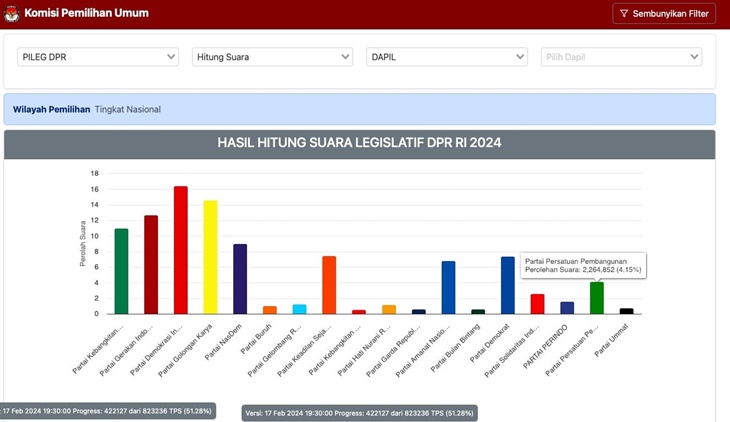Click the yellow-orange Partai Hati Nurani bar
This screenshot has width=730, height=422.
pos(389,309)
